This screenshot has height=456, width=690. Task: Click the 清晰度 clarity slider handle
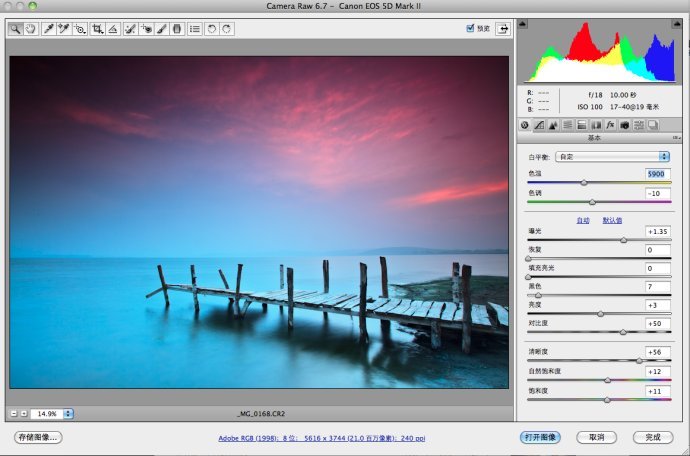click(x=639, y=361)
